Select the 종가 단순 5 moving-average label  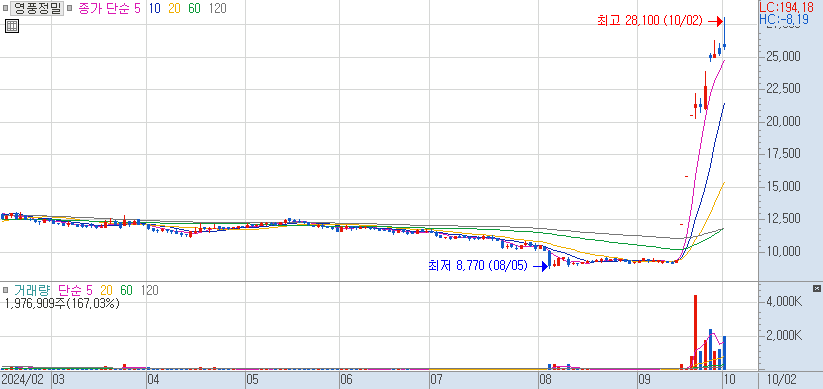click(109, 8)
